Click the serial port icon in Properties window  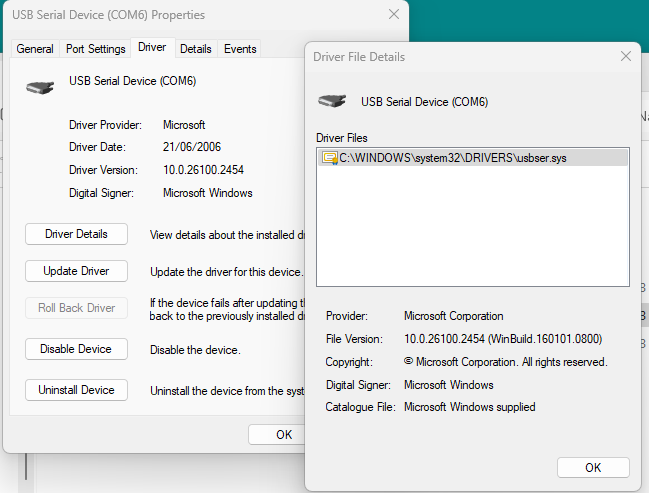coord(40,87)
